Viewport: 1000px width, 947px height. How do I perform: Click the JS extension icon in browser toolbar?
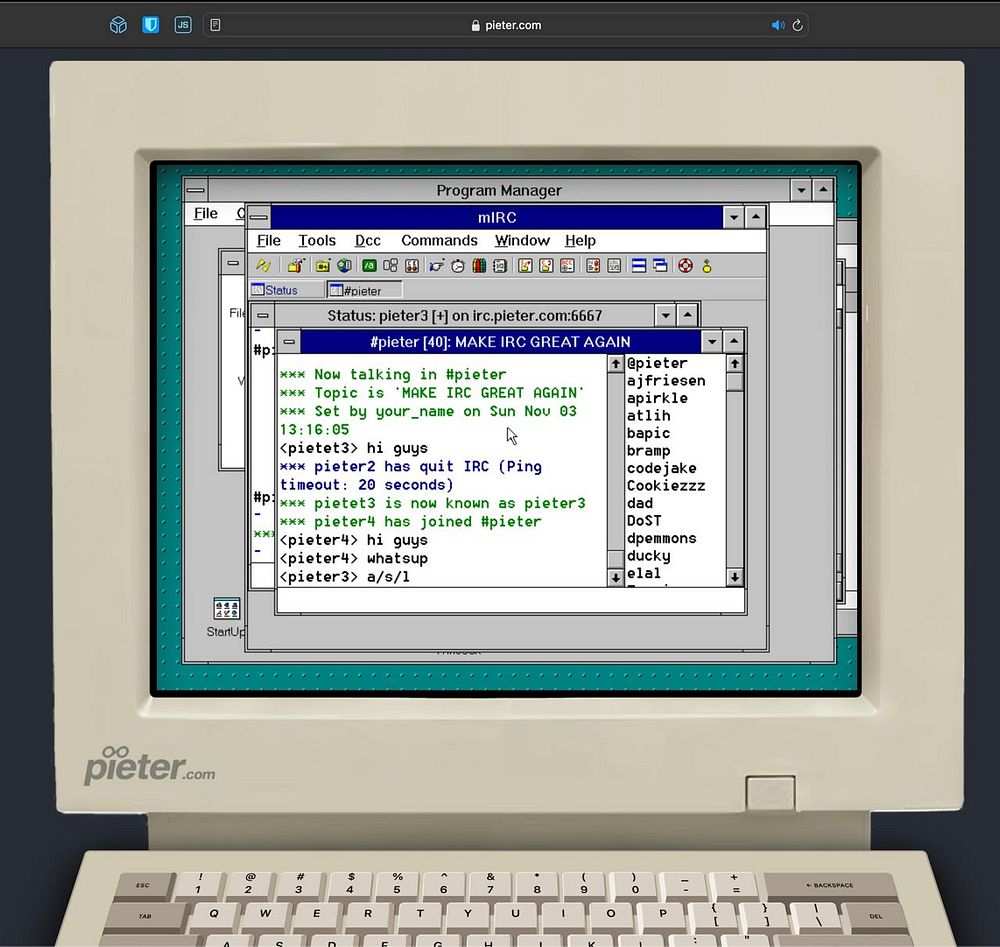click(x=183, y=25)
